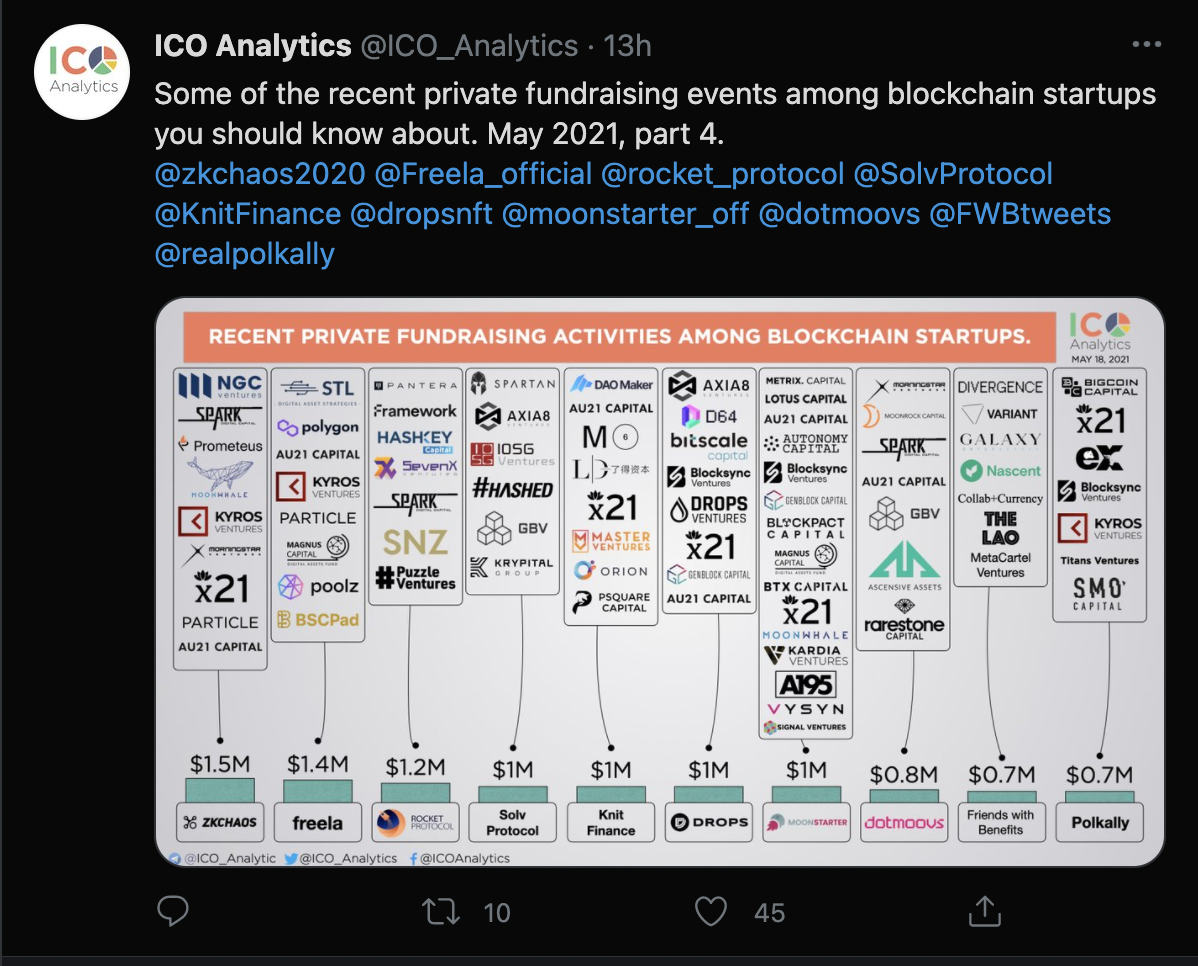The height and width of the screenshot is (966, 1198).
Task: Click the @moonstarter_off mention
Action: (625, 214)
